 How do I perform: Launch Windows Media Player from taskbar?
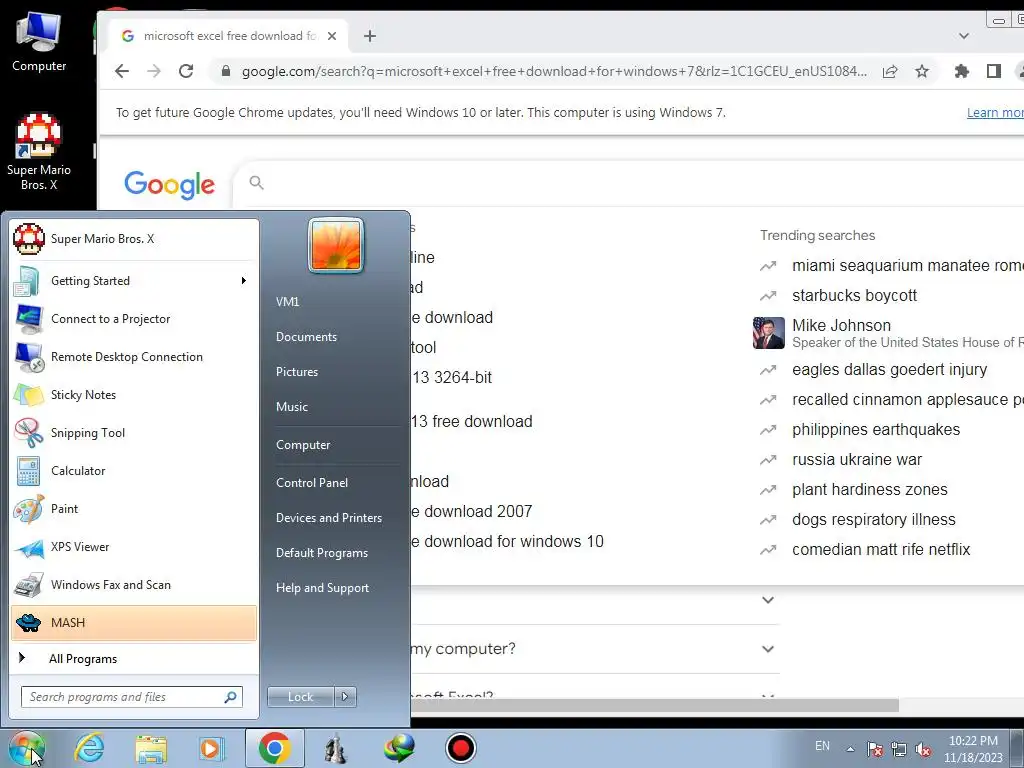coord(211,748)
